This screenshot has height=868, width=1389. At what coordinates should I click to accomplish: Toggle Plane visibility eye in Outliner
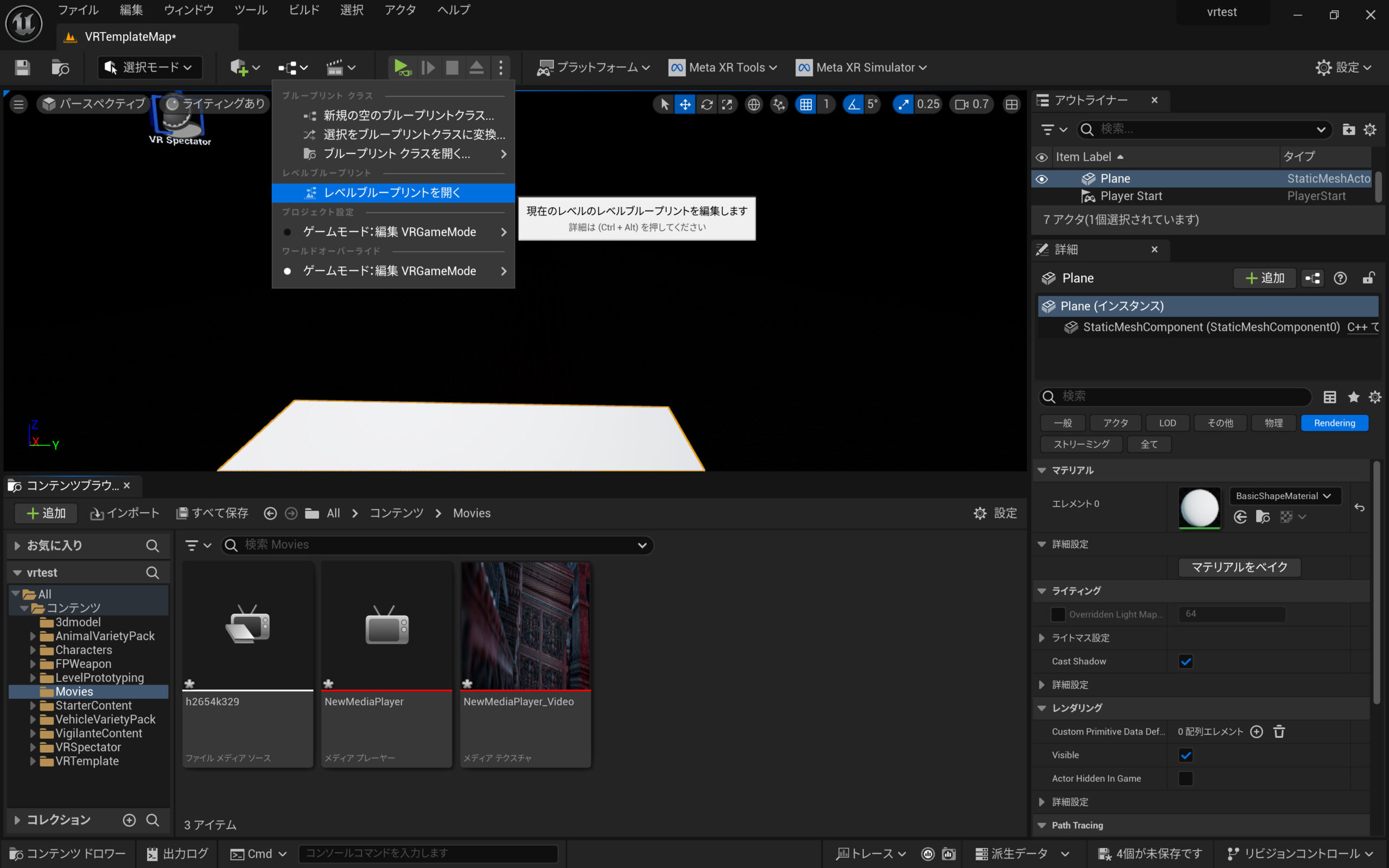click(1042, 179)
